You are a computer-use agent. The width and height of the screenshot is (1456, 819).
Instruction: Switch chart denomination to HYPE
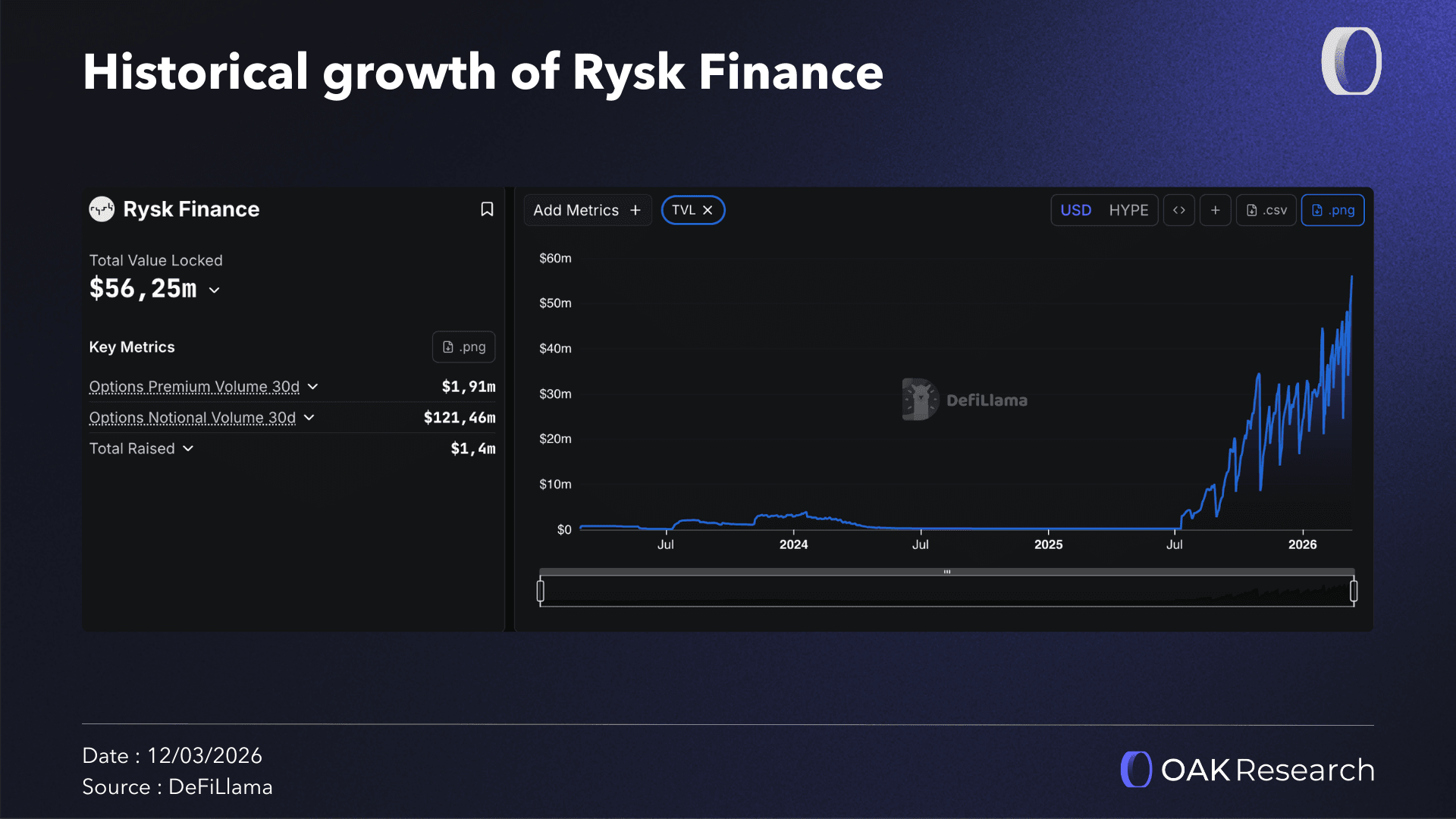[x=1128, y=210]
